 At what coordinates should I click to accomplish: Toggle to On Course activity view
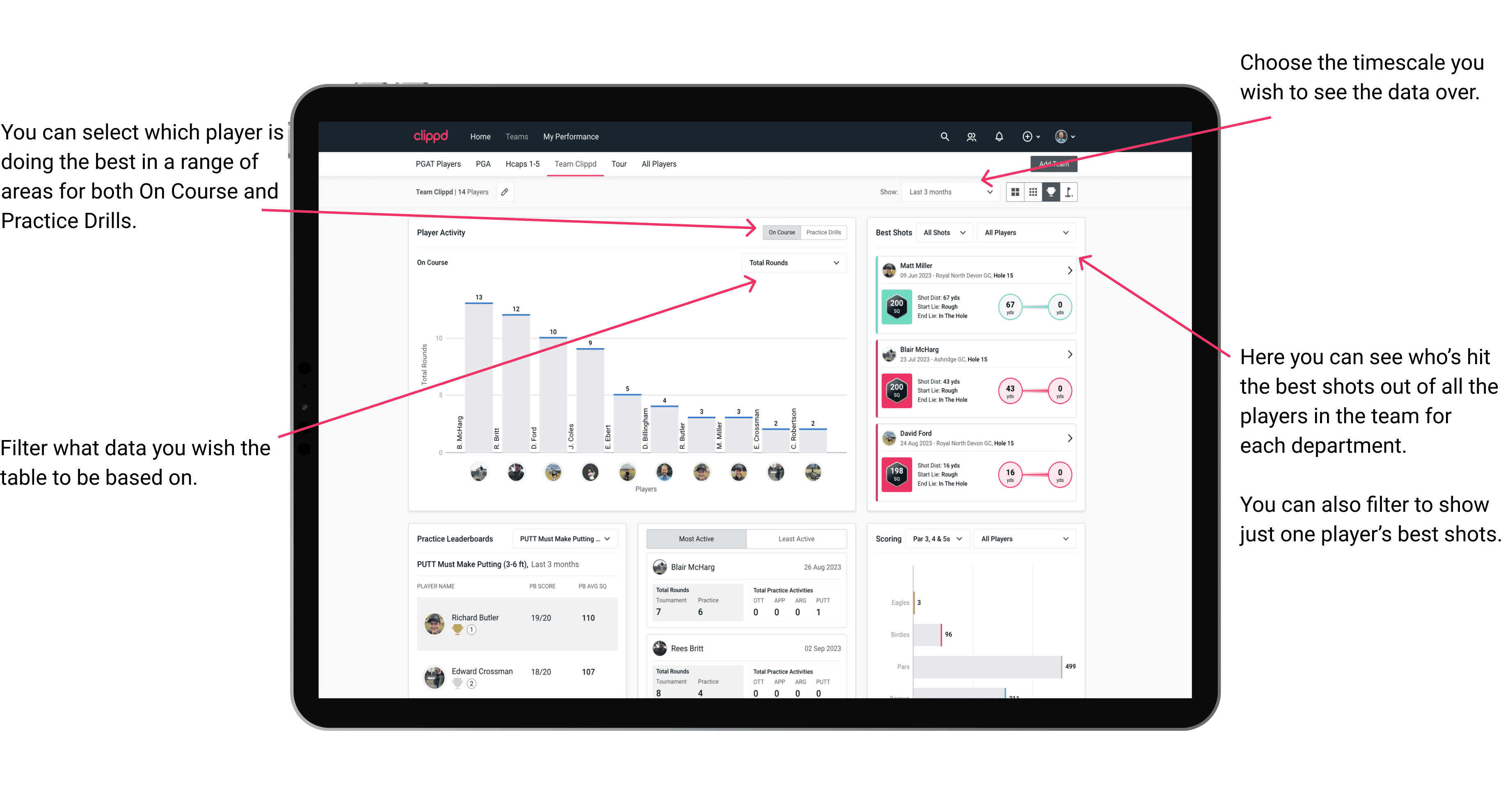pos(780,233)
